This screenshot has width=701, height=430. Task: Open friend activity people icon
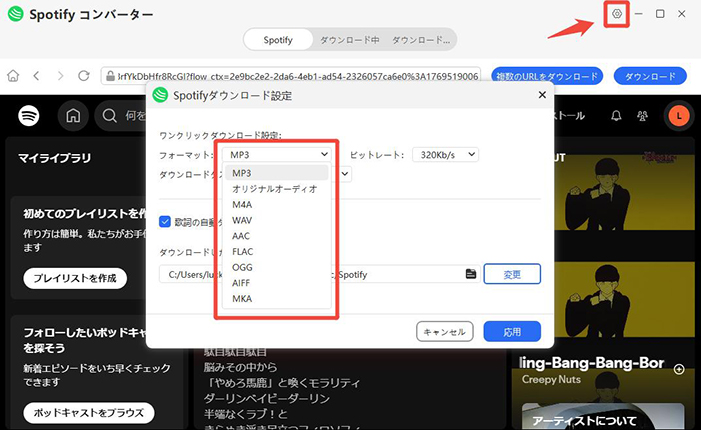coord(642,116)
